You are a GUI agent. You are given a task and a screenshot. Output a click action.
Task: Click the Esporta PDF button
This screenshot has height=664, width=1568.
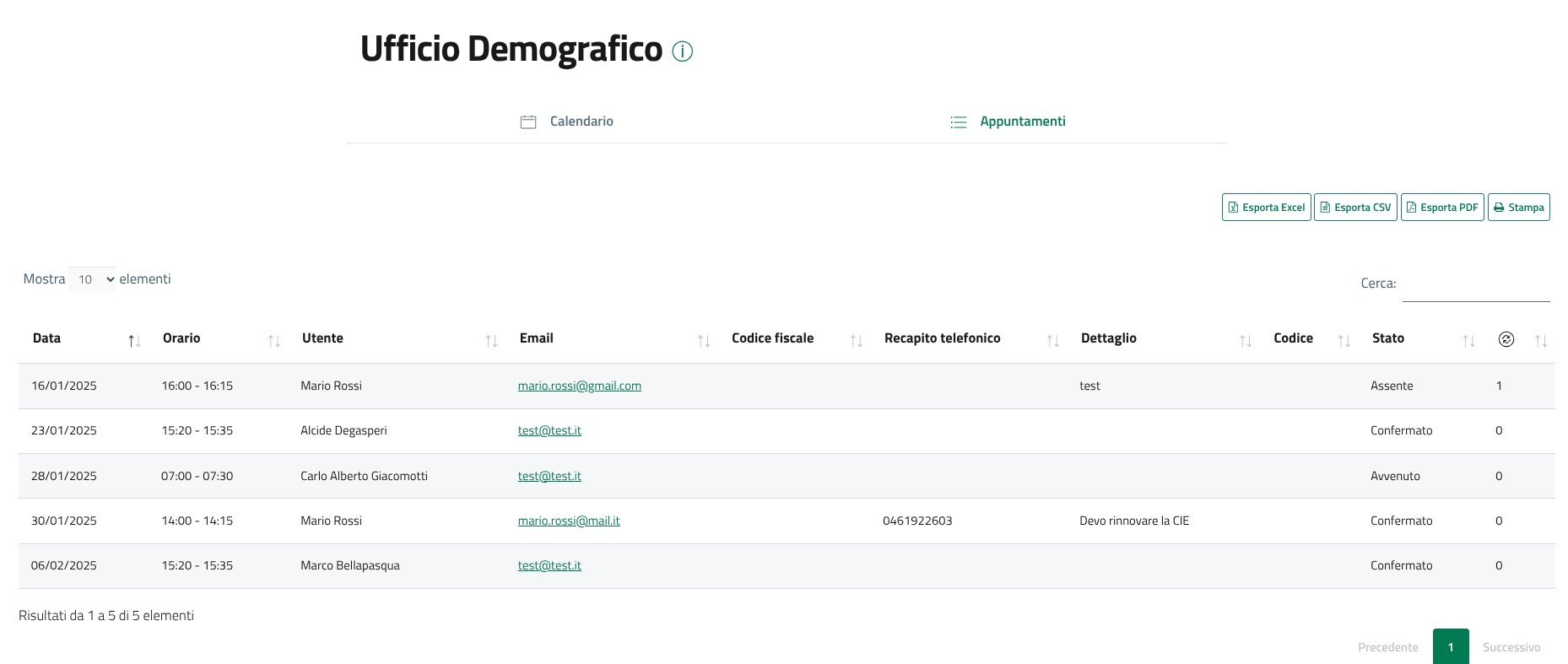1442,208
